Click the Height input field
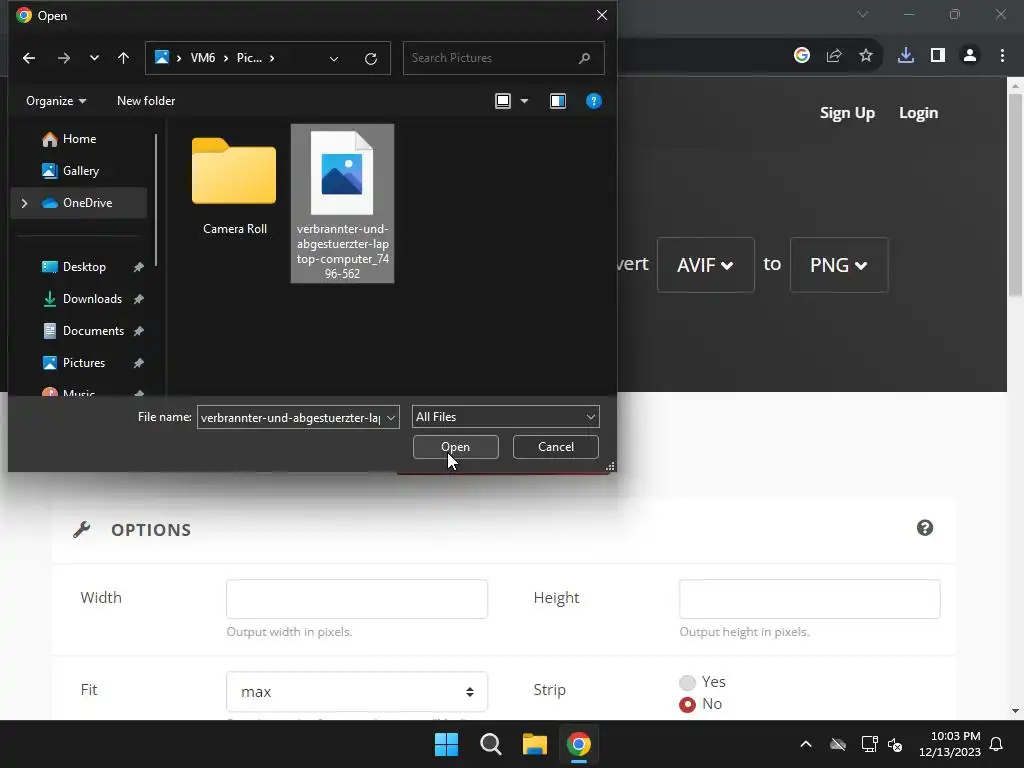The width and height of the screenshot is (1024, 768). 810,599
